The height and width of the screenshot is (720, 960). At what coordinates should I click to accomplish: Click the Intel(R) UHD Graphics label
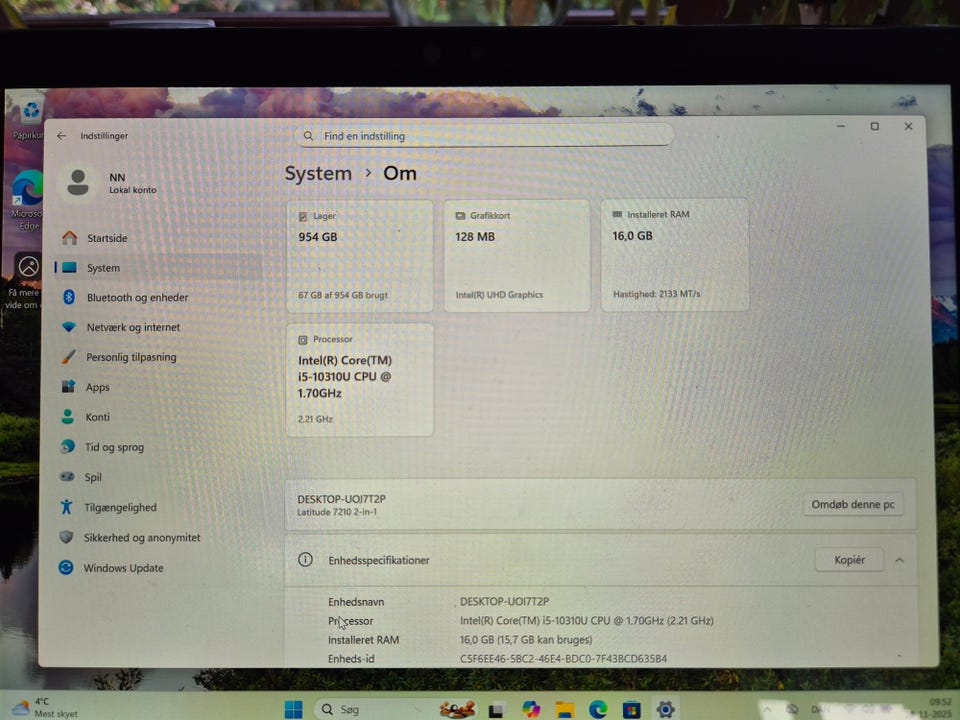coord(499,295)
